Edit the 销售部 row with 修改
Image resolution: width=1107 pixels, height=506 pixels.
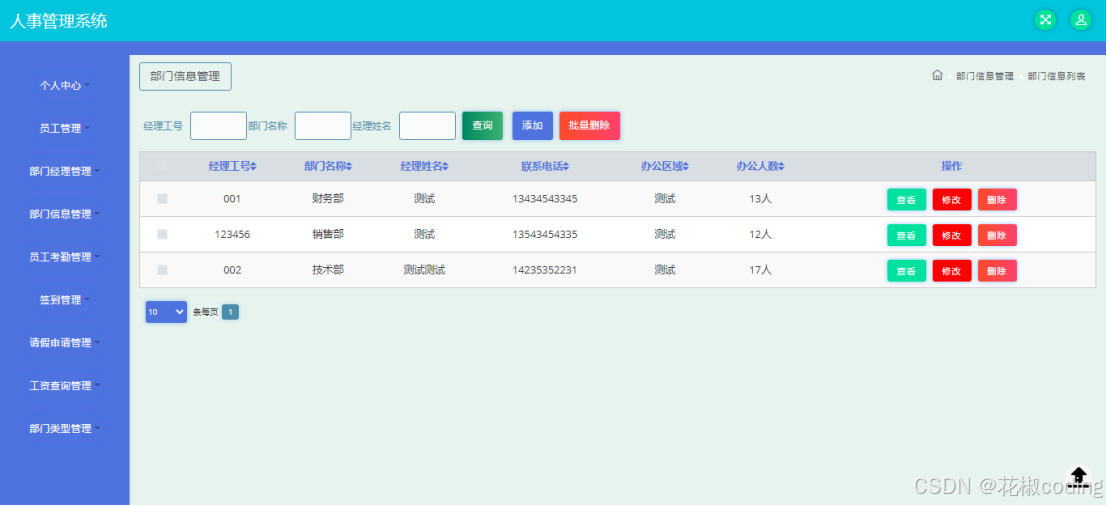coord(952,235)
